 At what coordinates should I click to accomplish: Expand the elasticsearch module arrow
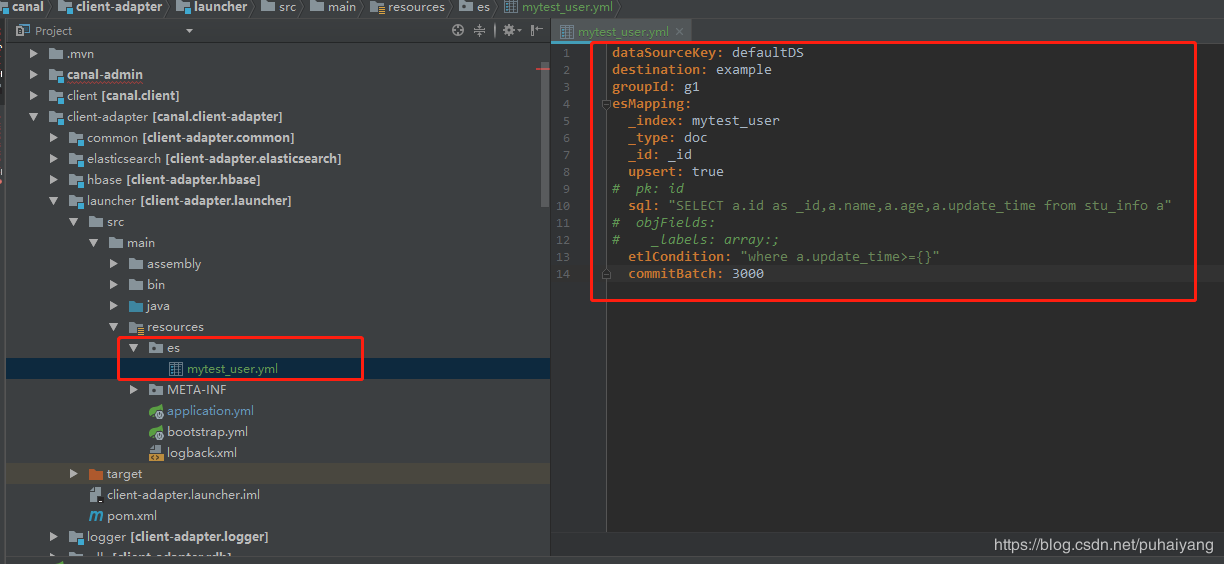(x=54, y=159)
